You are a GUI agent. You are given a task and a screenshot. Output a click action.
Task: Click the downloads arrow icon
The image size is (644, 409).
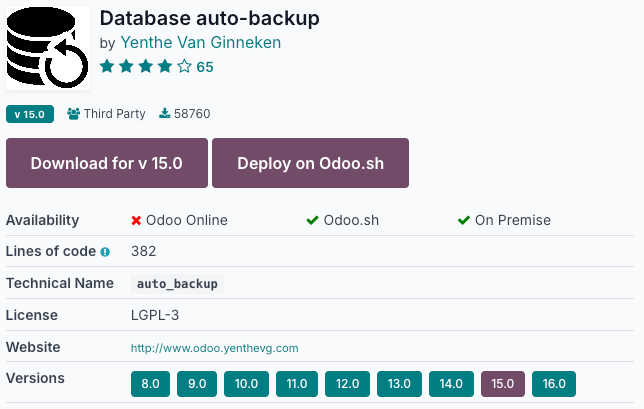pos(165,113)
